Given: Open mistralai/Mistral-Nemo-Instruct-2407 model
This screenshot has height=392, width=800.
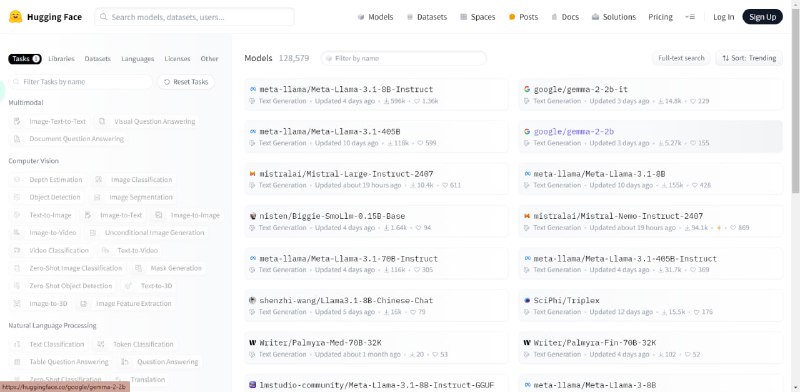Looking at the screenshot, I should point(651,222).
